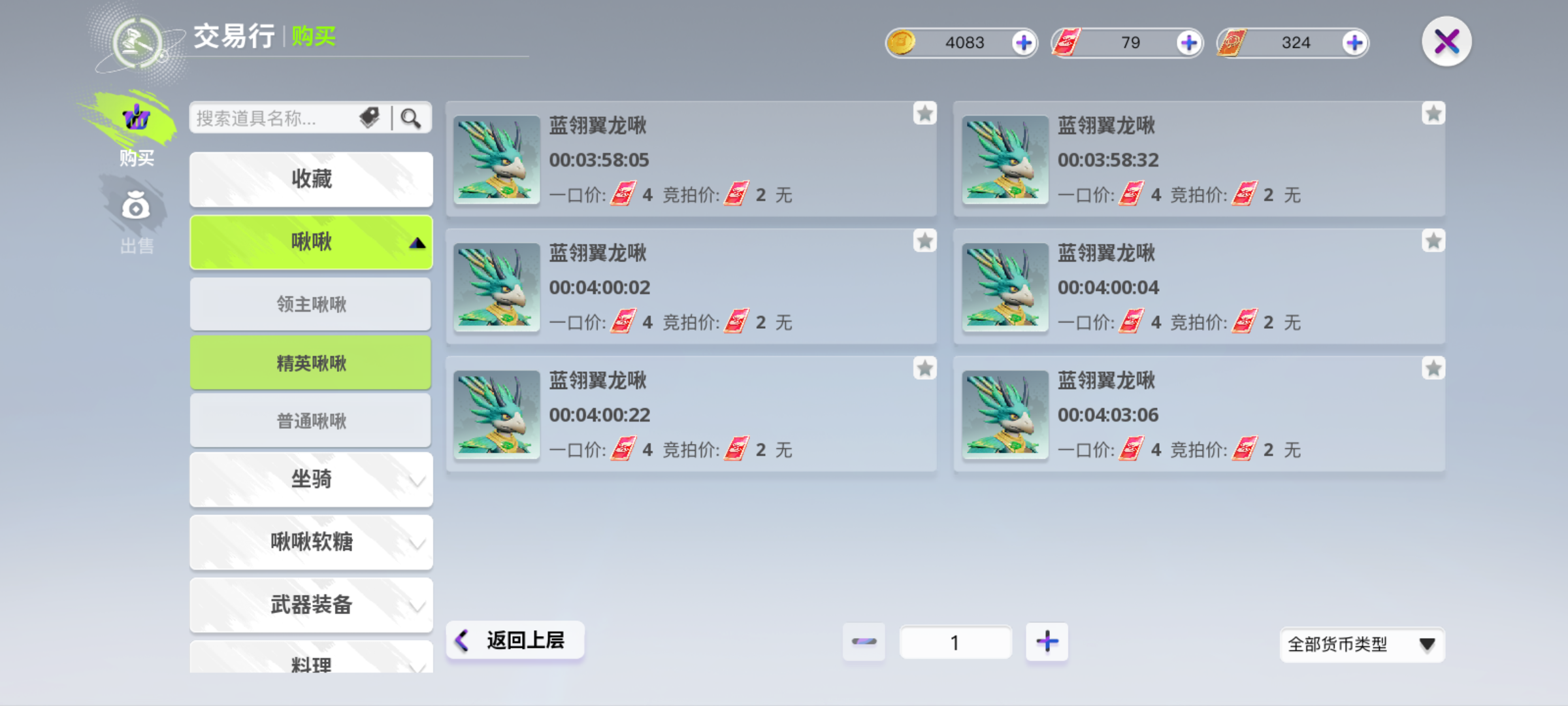Favorite the listing with timer 00:04:00:22

pyautogui.click(x=924, y=369)
